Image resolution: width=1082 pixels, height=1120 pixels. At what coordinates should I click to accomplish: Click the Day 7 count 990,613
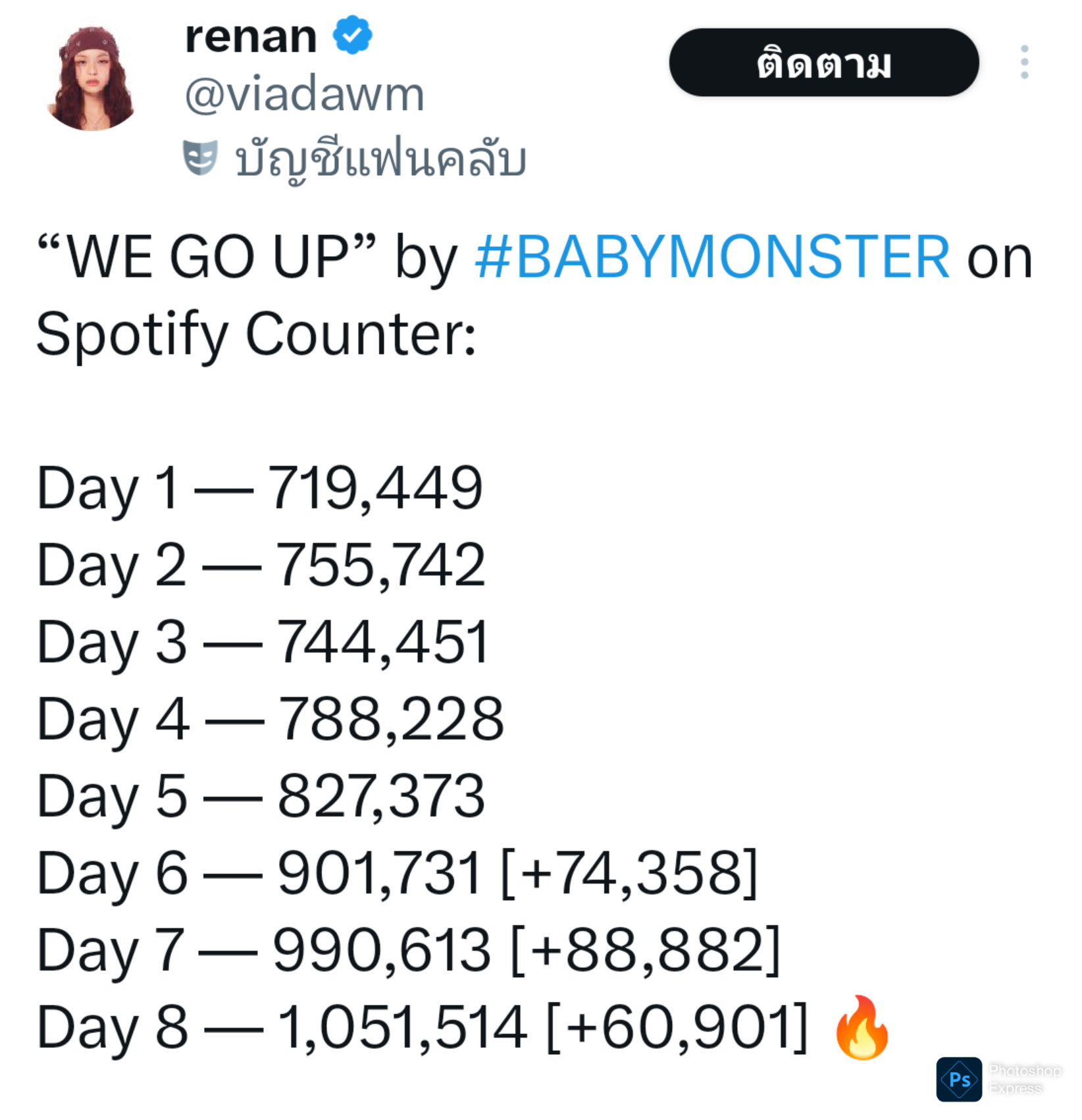click(382, 950)
